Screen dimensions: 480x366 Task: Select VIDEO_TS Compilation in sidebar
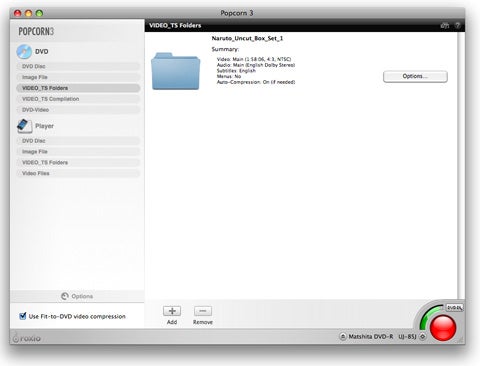click(x=78, y=99)
